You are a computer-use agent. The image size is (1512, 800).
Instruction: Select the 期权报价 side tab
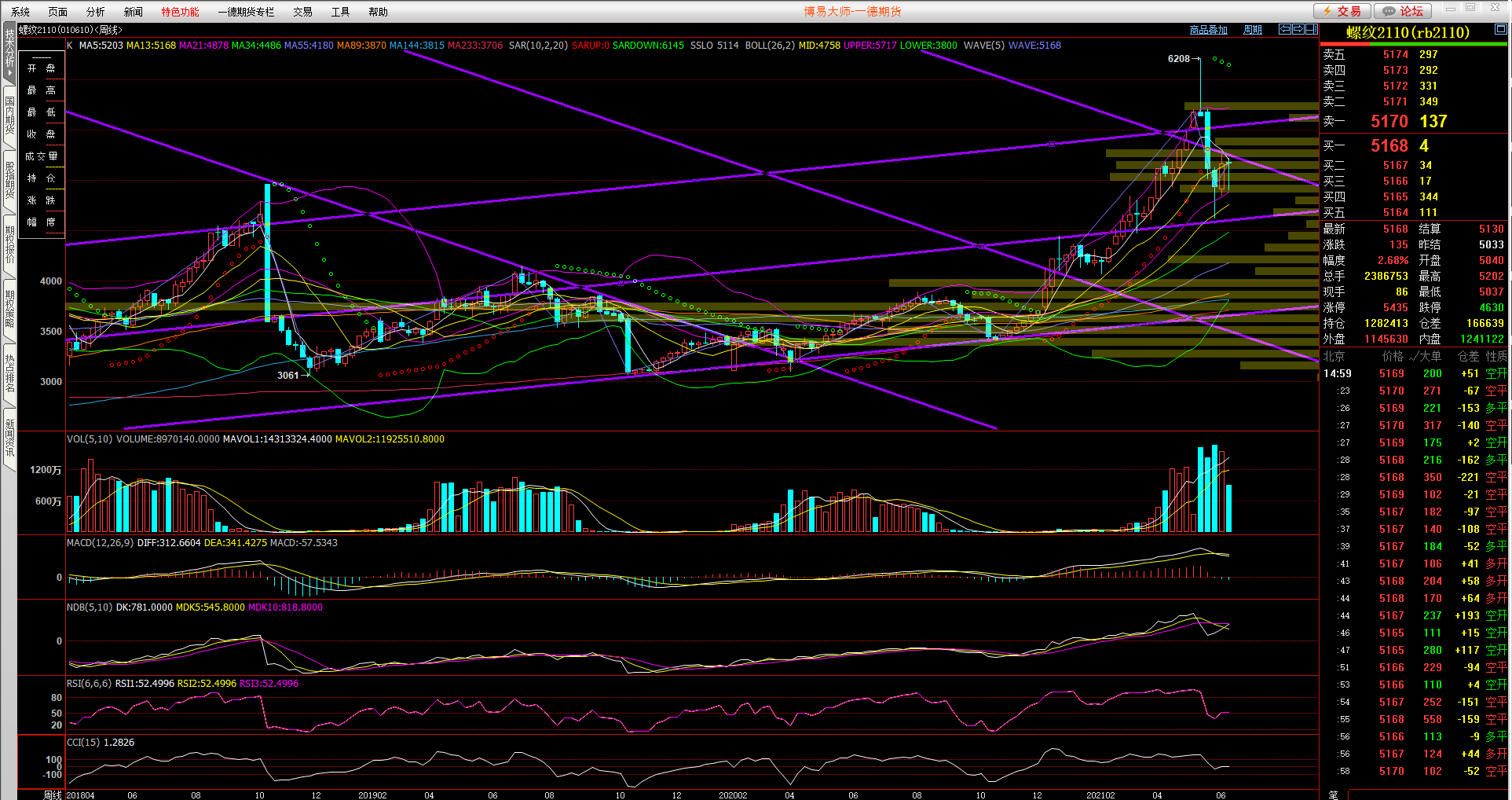[x=9, y=244]
